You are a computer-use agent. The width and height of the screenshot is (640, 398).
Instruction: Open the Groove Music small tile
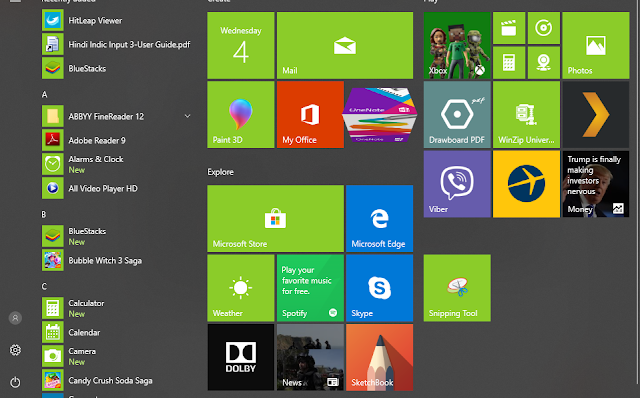(x=544, y=28)
